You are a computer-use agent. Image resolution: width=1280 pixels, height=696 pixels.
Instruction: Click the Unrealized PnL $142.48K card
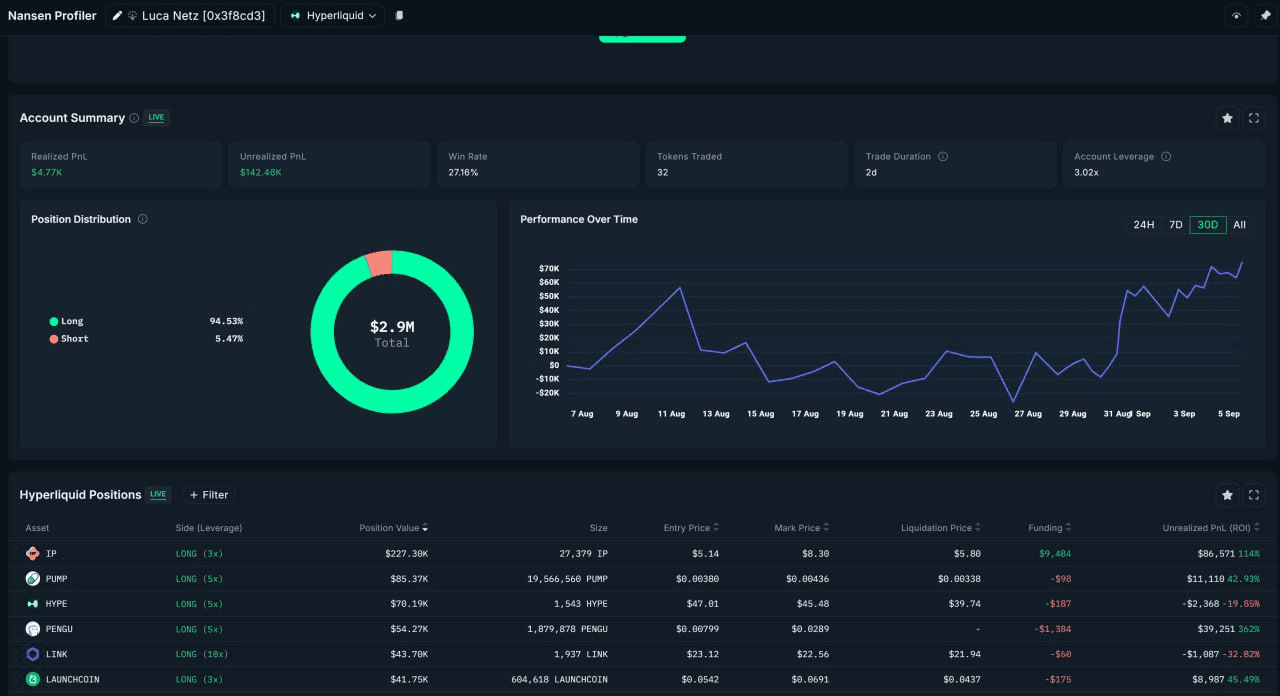pyautogui.click(x=330, y=164)
